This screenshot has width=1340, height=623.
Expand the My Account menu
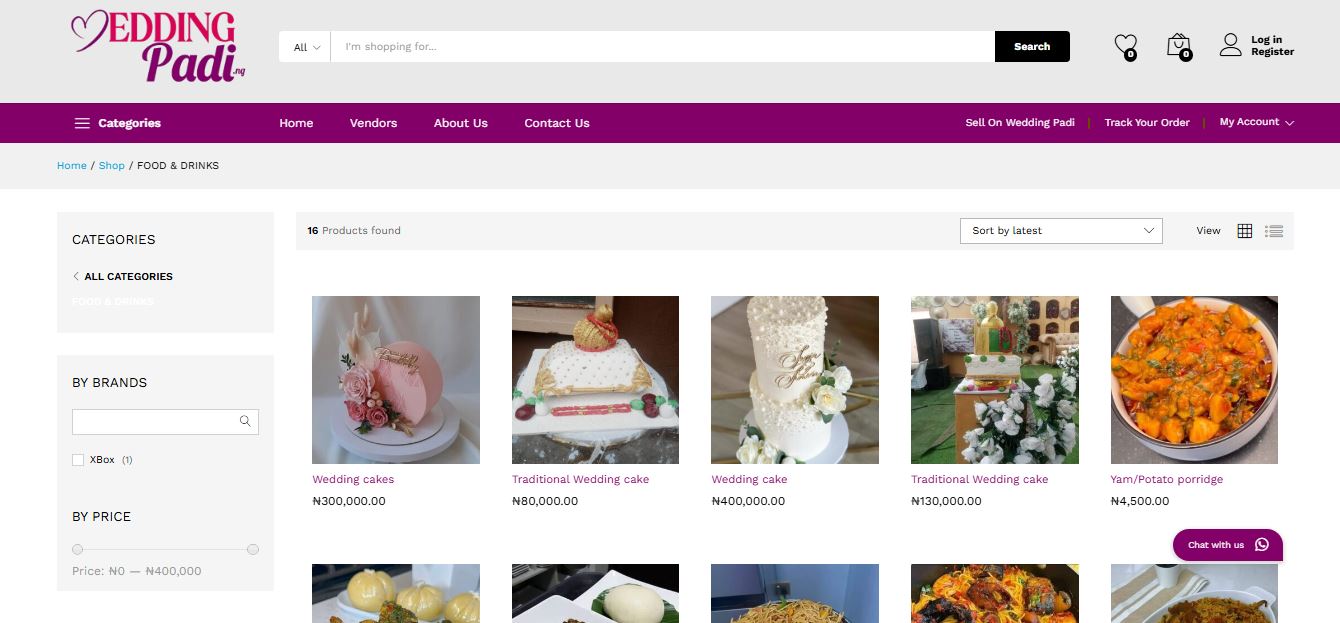tap(1256, 122)
